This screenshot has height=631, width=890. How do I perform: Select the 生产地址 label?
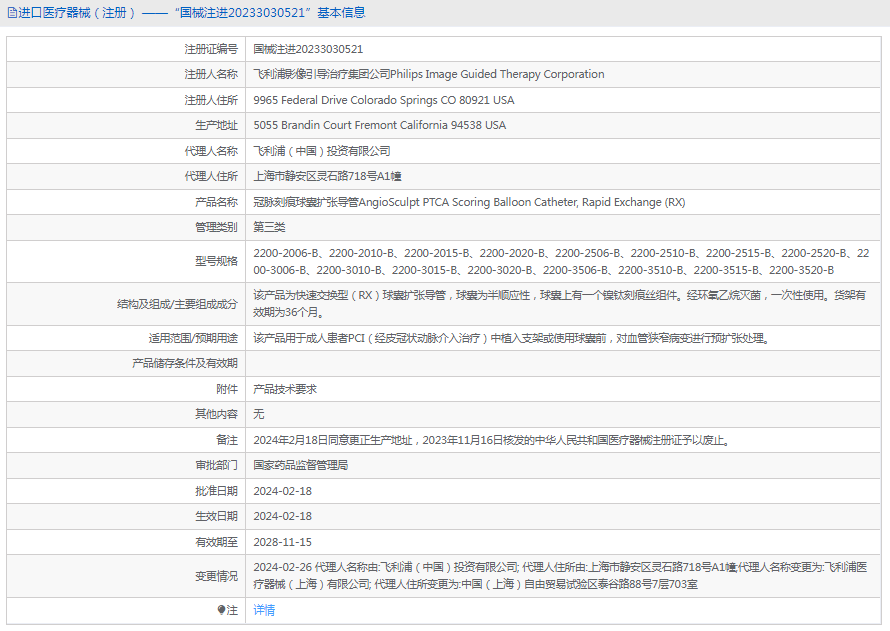[x=216, y=125]
